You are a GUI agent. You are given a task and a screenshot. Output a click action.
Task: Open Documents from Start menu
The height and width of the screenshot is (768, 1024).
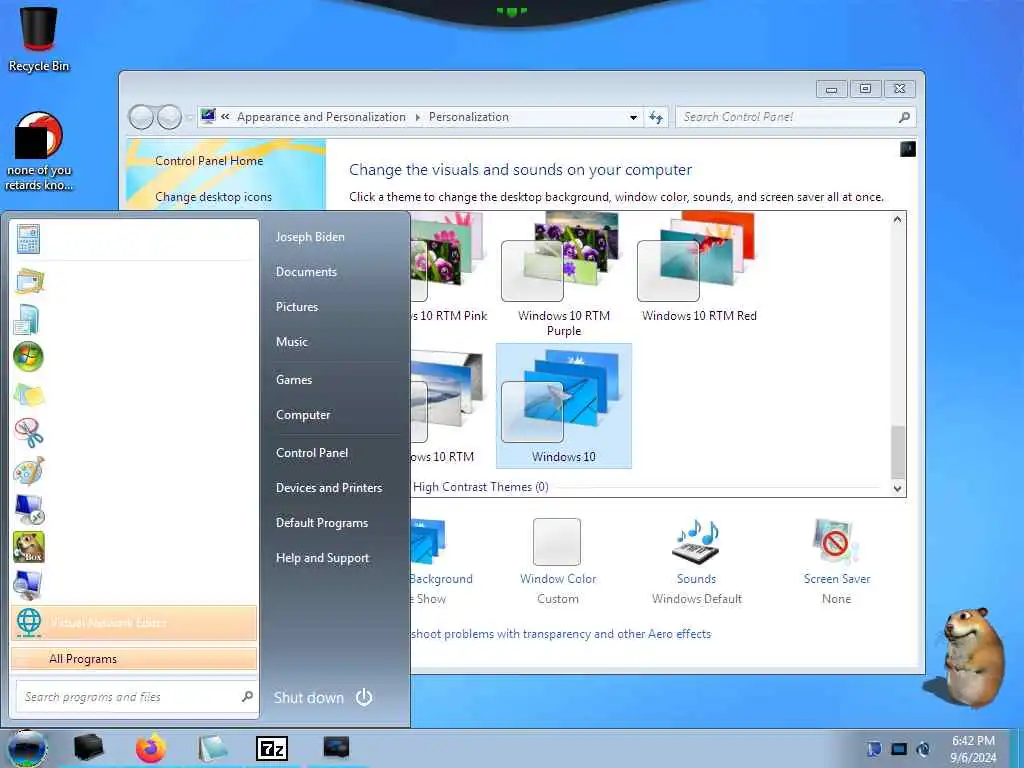[306, 272]
